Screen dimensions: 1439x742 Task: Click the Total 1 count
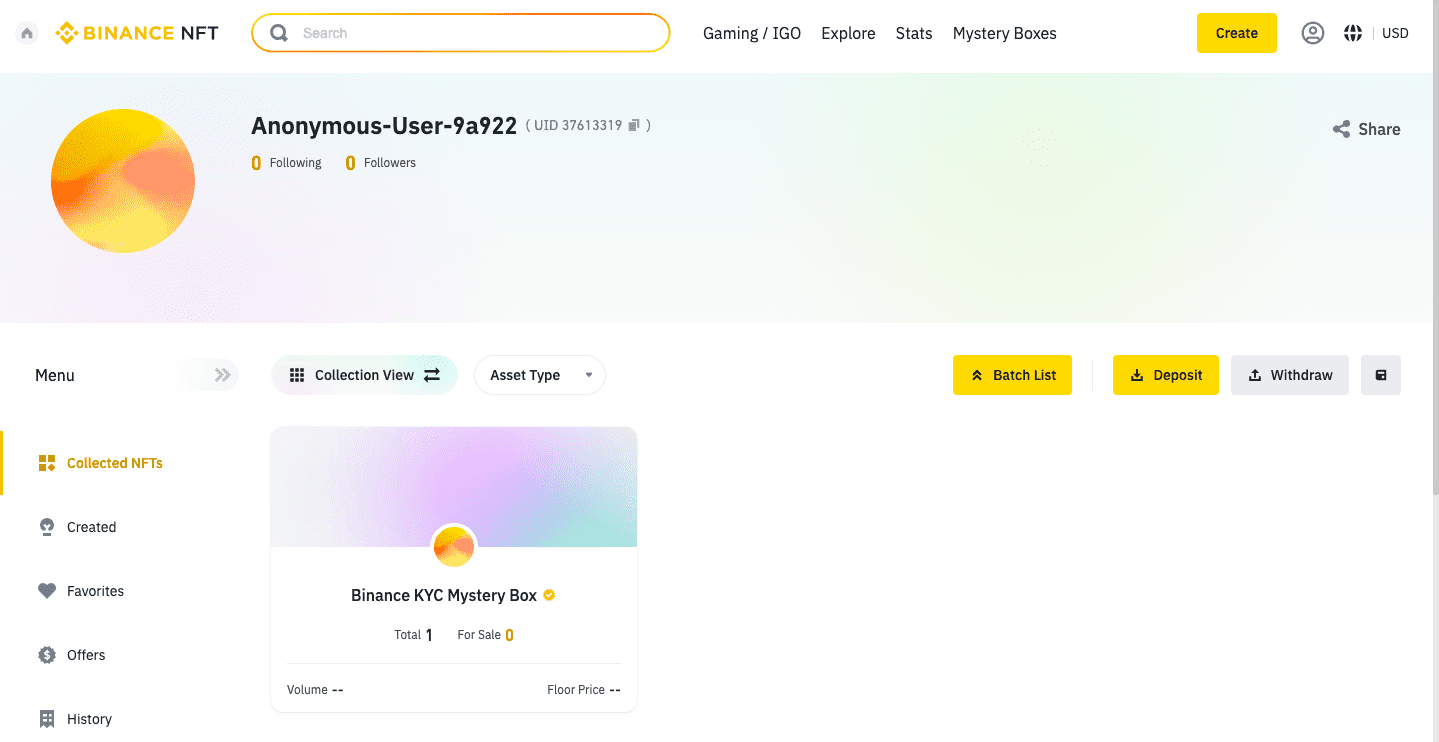[413, 635]
